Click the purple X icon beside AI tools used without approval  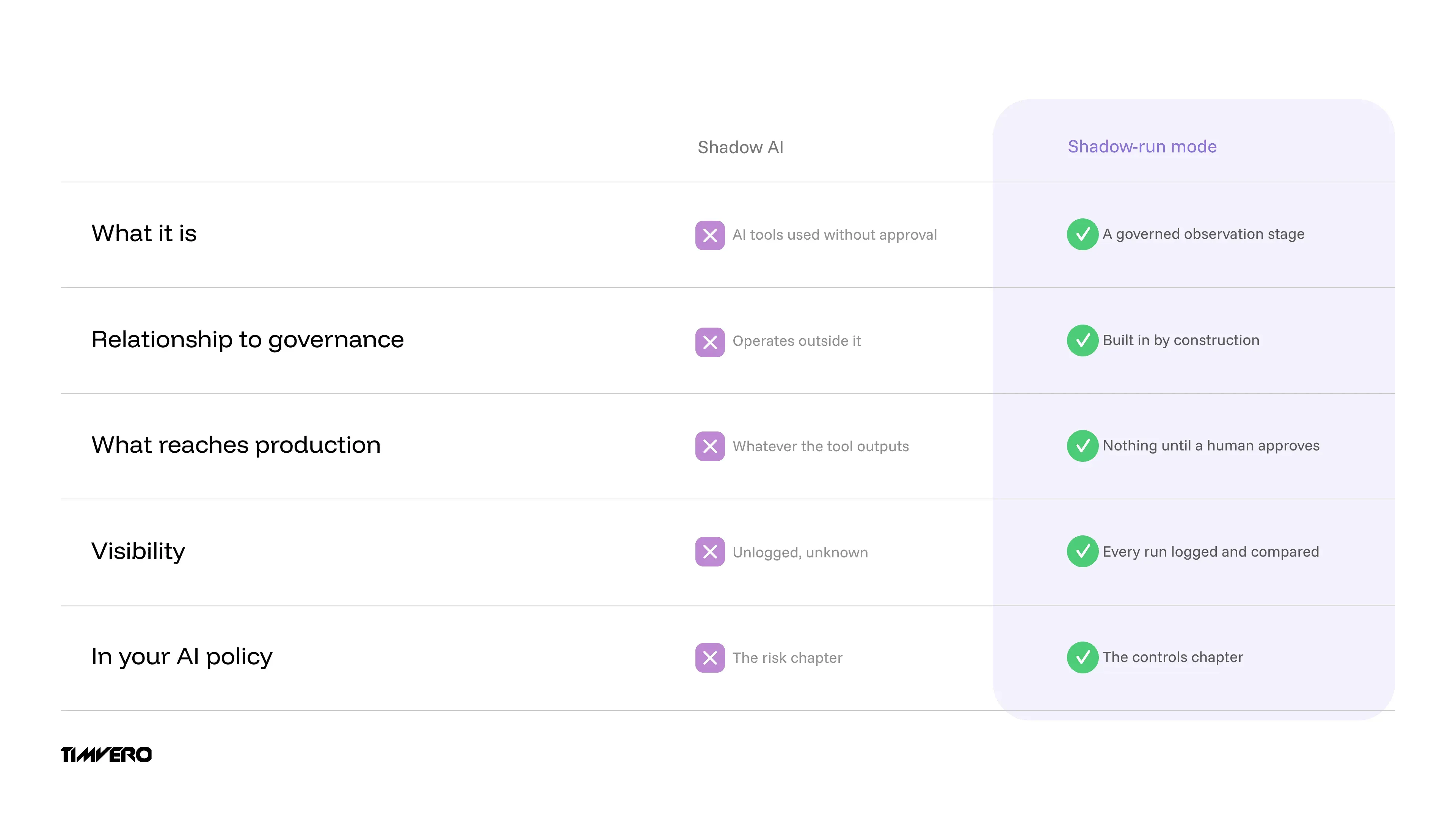(710, 235)
